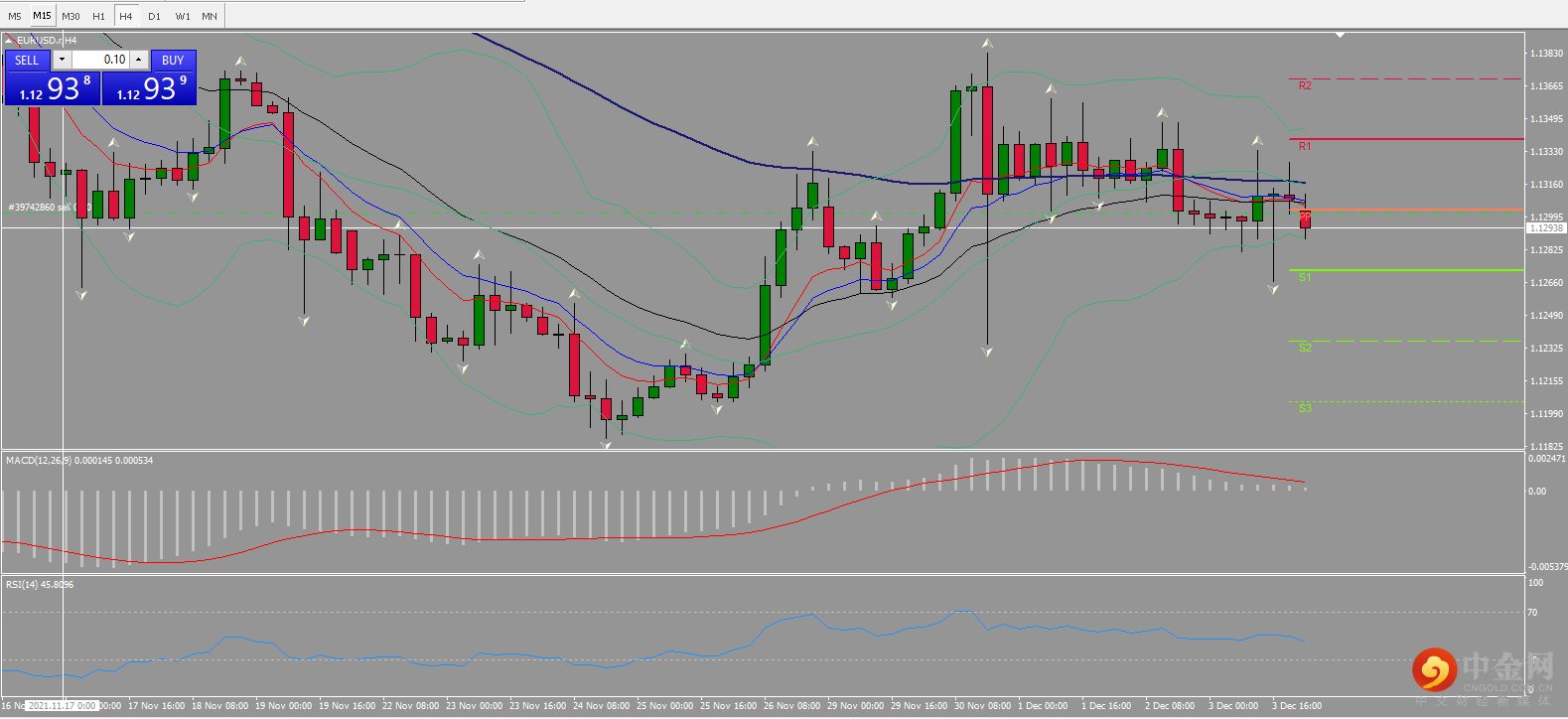Increase trade volume with the up arrow
The width and height of the screenshot is (1568, 719).
click(139, 60)
